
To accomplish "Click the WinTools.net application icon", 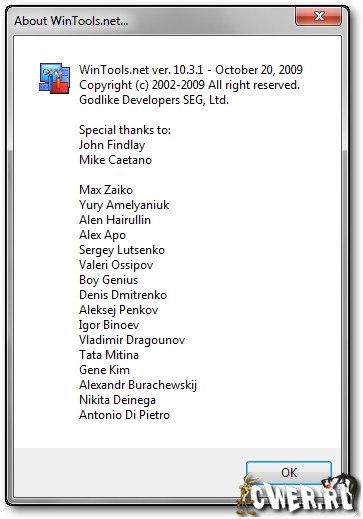I will (x=55, y=78).
